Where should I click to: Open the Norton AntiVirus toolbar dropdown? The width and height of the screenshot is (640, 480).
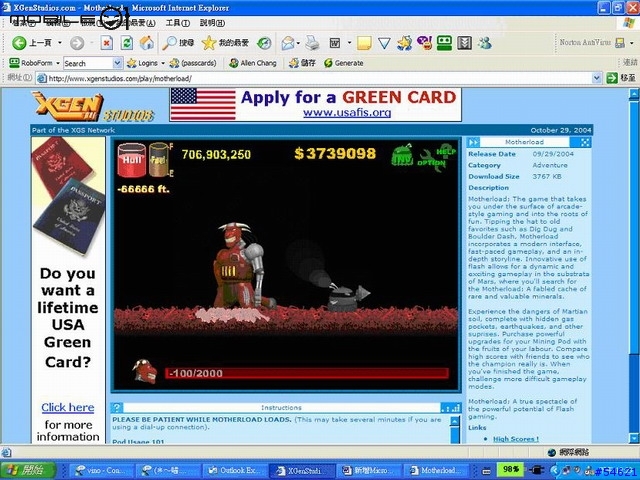pos(631,42)
